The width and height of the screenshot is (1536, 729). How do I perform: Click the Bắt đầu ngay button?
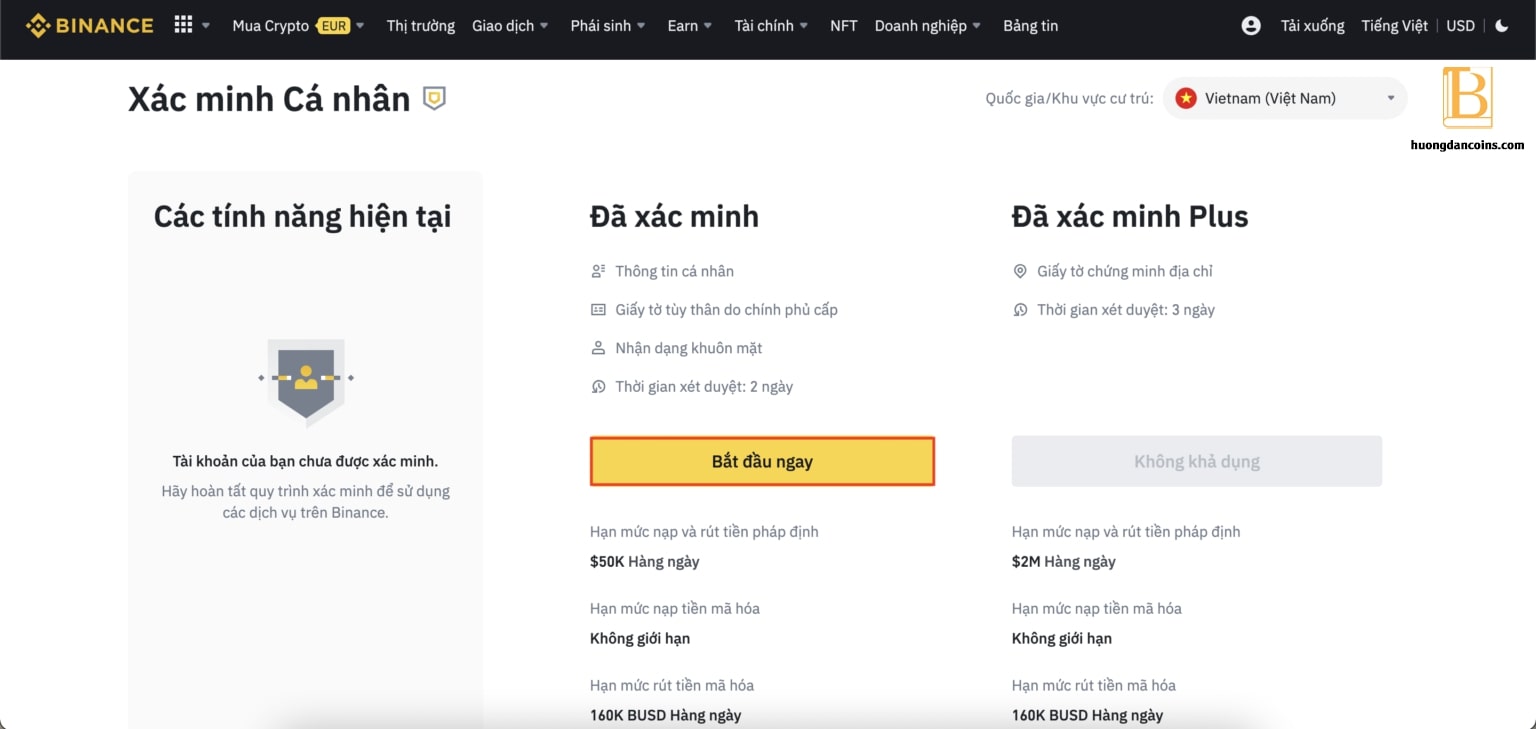pos(762,461)
